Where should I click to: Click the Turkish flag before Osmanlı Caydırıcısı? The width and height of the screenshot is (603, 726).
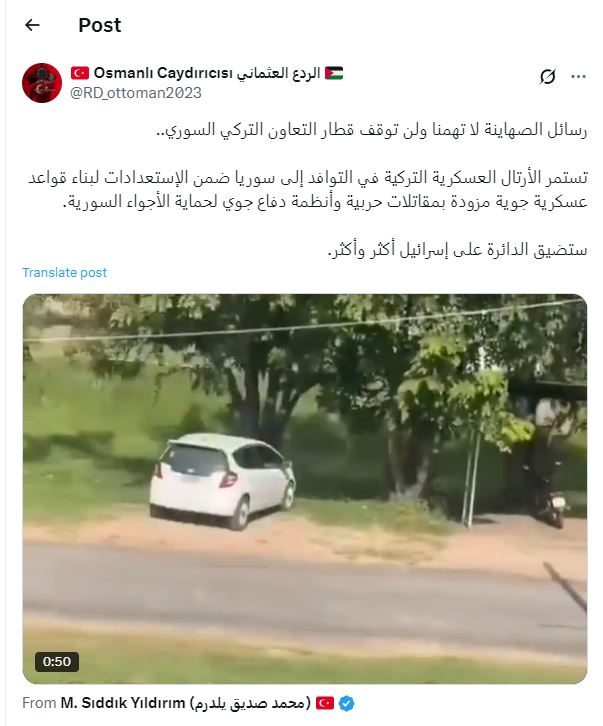[80, 73]
